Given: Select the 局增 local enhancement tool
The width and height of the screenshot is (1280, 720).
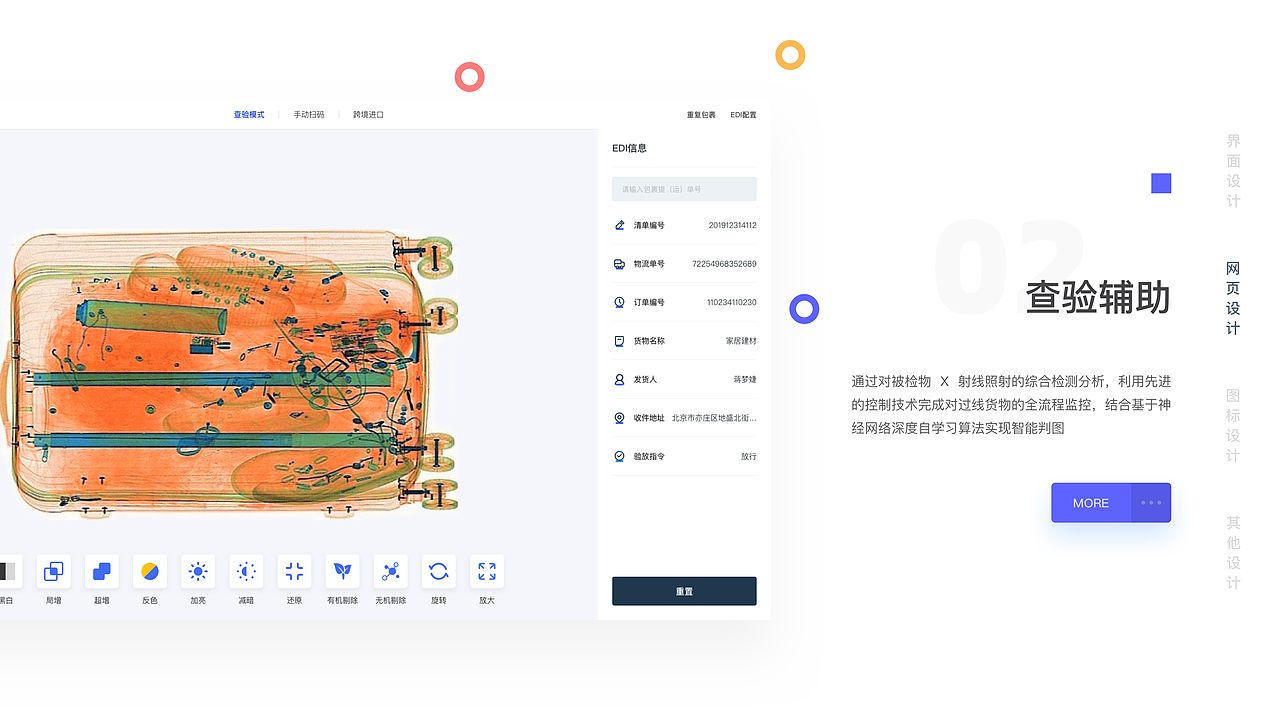Looking at the screenshot, I should point(53,572).
